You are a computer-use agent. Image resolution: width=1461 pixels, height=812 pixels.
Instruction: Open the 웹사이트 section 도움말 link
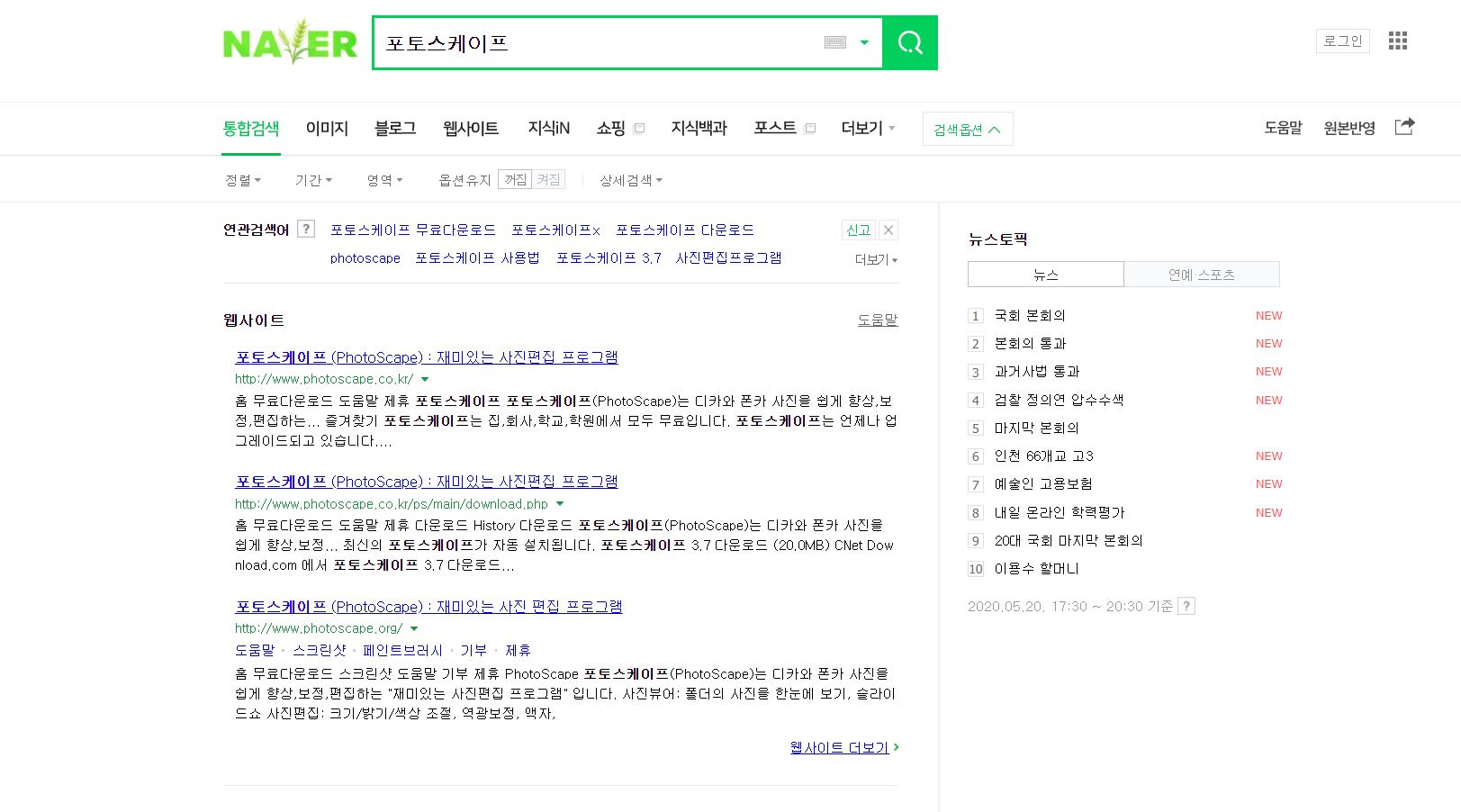point(878,320)
